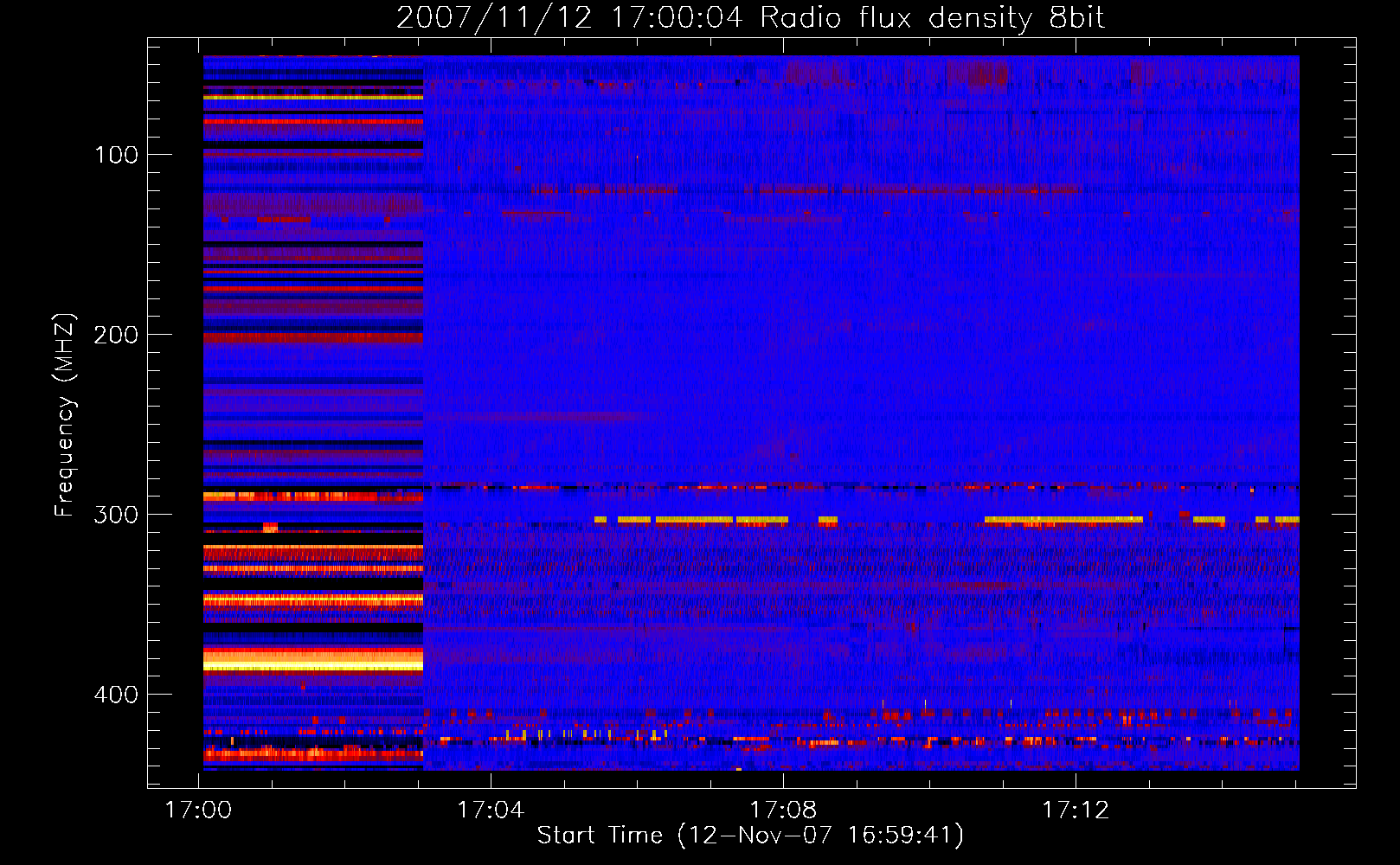The width and height of the screenshot is (1400, 865).
Task: Click the 100 frequency tick label
Action: [116, 155]
